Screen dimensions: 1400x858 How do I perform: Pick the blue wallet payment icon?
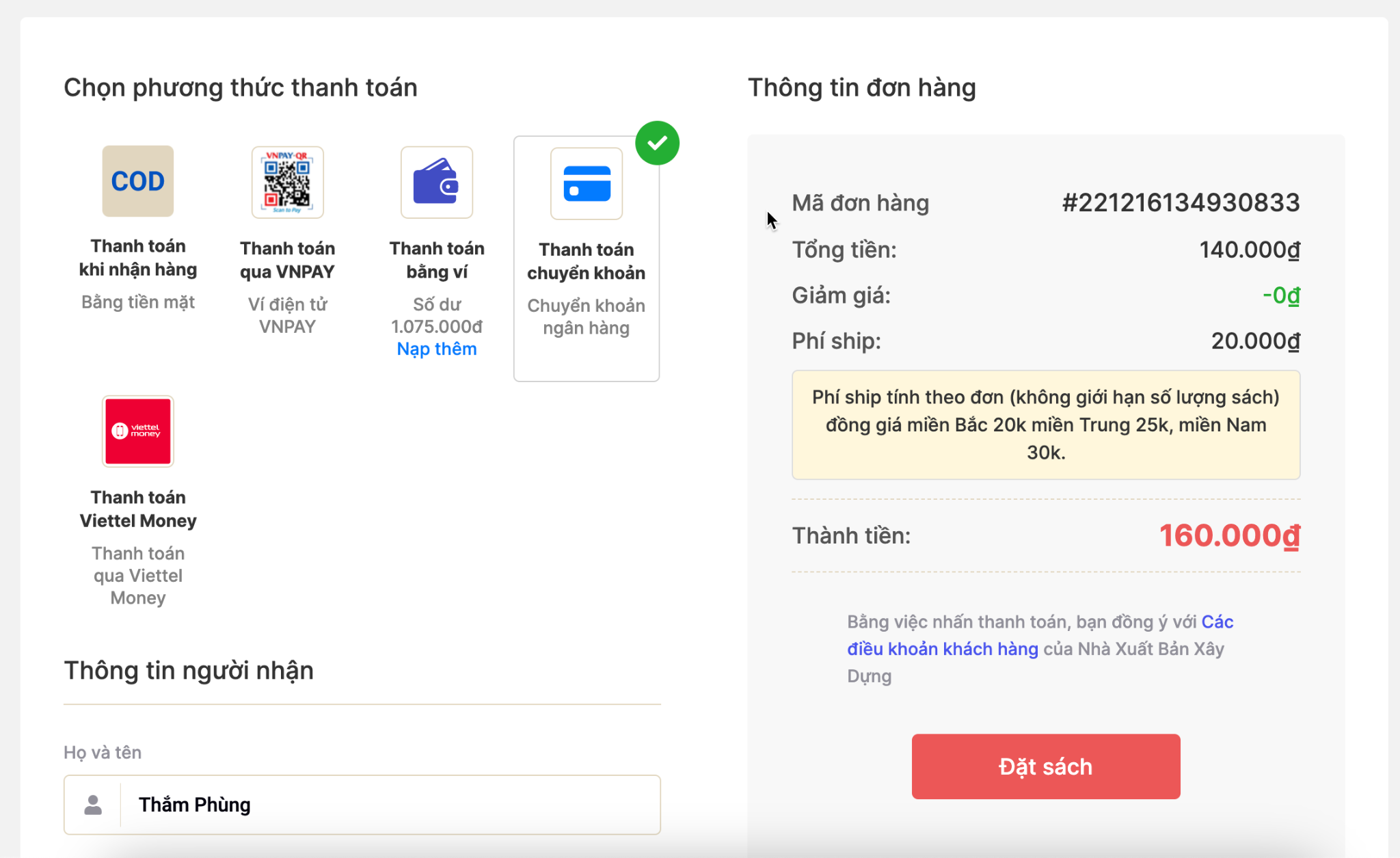pyautogui.click(x=437, y=183)
